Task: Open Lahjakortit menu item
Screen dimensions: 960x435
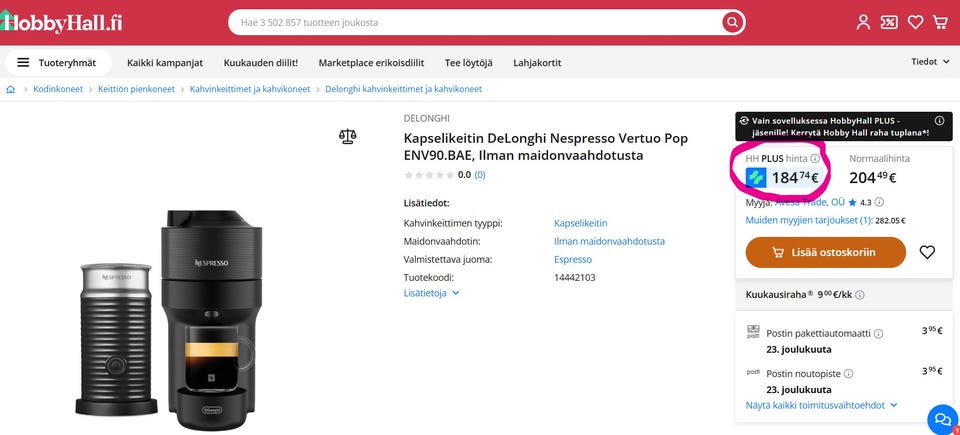Action: pyautogui.click(x=537, y=62)
